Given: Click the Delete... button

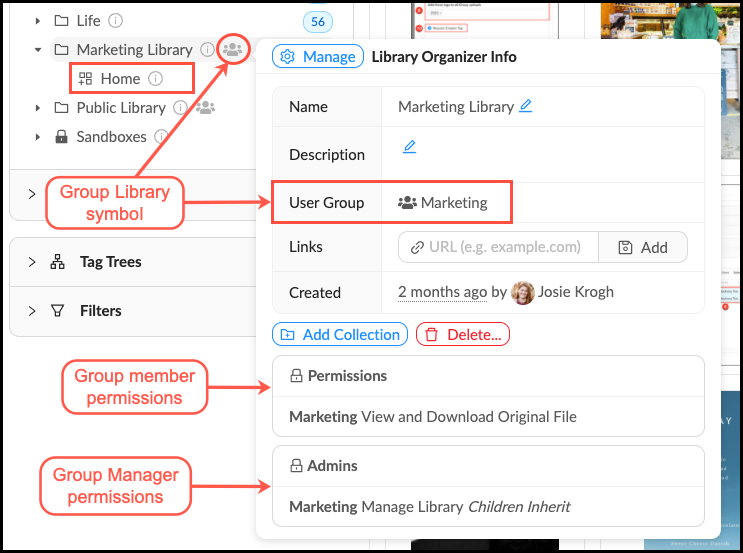Looking at the screenshot, I should pyautogui.click(x=462, y=335).
